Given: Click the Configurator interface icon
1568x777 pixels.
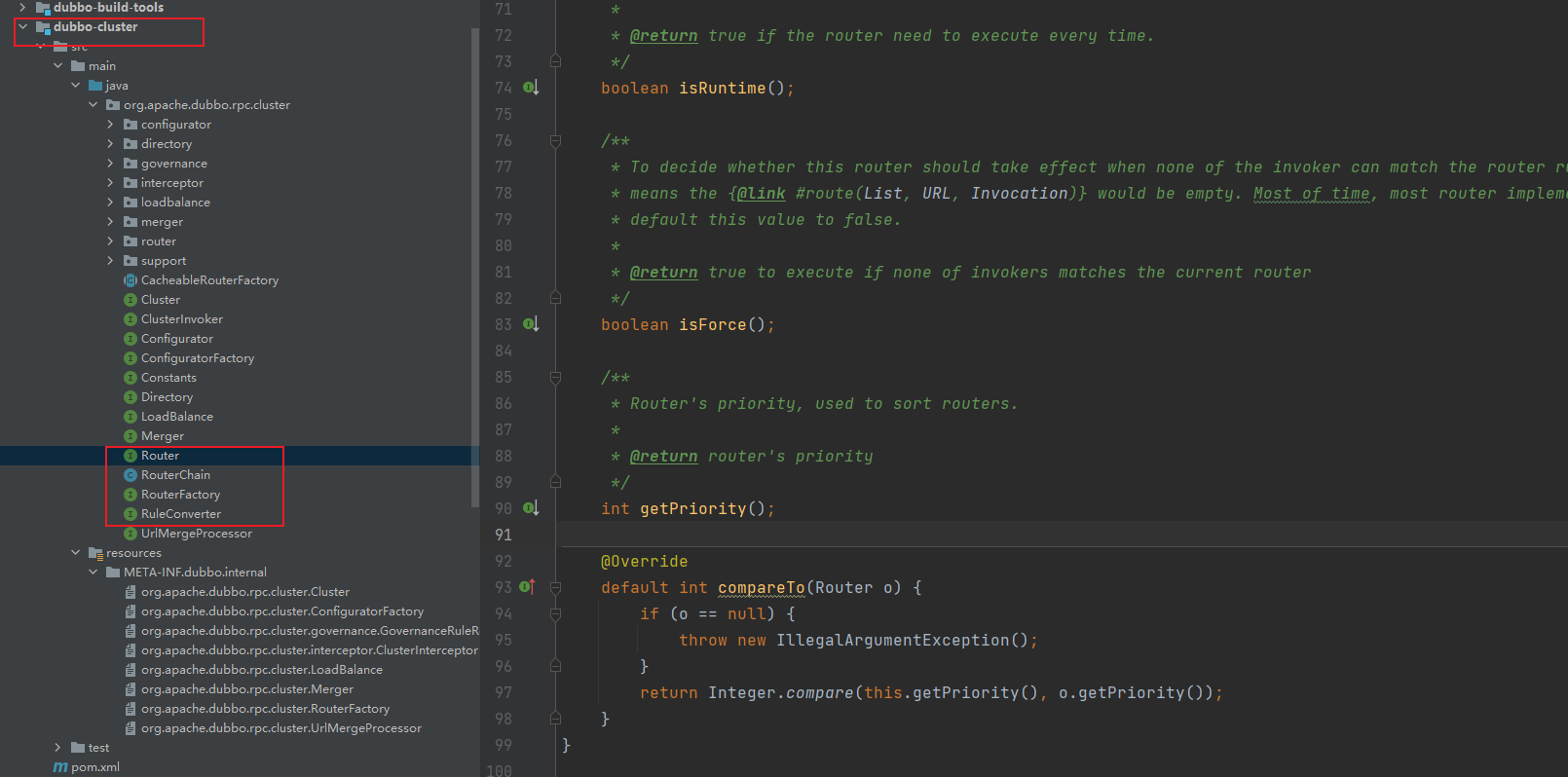Looking at the screenshot, I should pyautogui.click(x=131, y=339).
